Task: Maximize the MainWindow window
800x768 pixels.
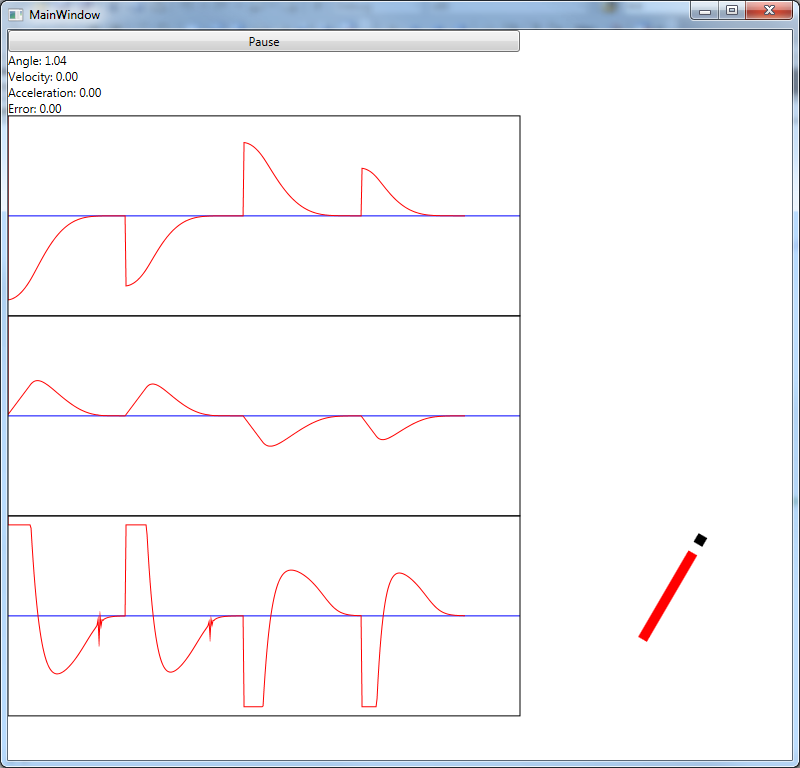Action: click(731, 11)
